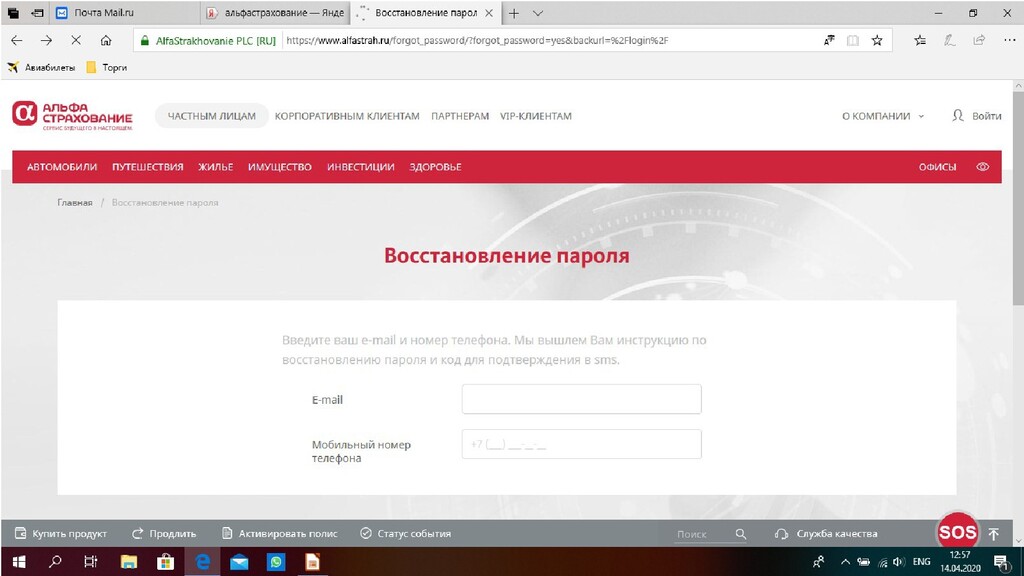Open Windows taskbar search
Viewport: 1024px width, 576px height.
[56, 562]
